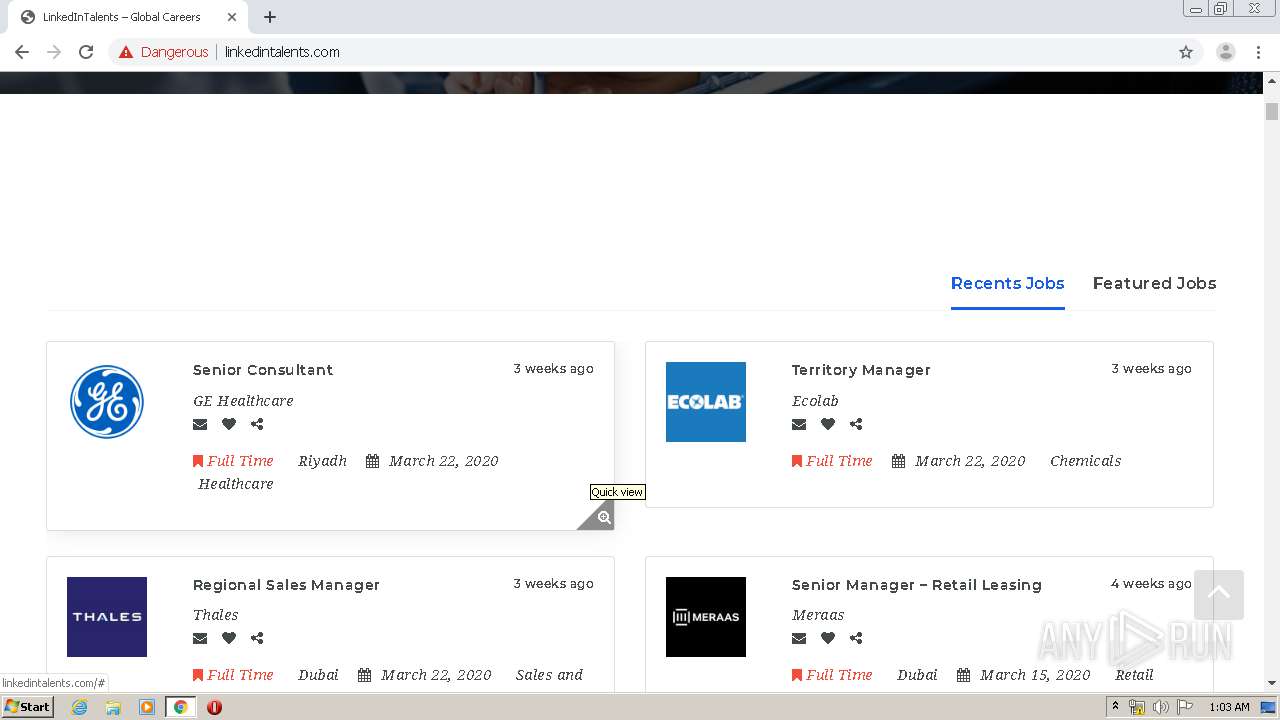This screenshot has width=1280, height=720.
Task: Open the Windows Start menu
Action: (27, 707)
